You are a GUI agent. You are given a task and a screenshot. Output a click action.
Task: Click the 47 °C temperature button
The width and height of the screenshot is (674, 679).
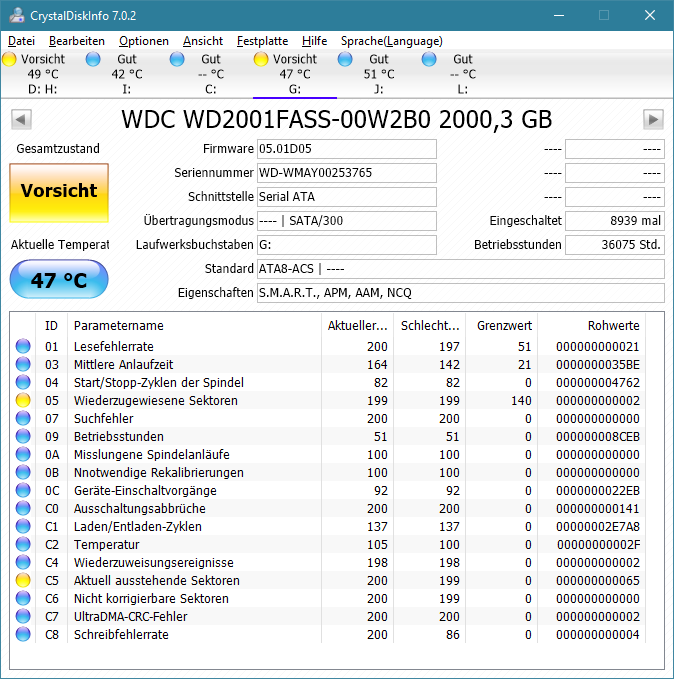59,279
